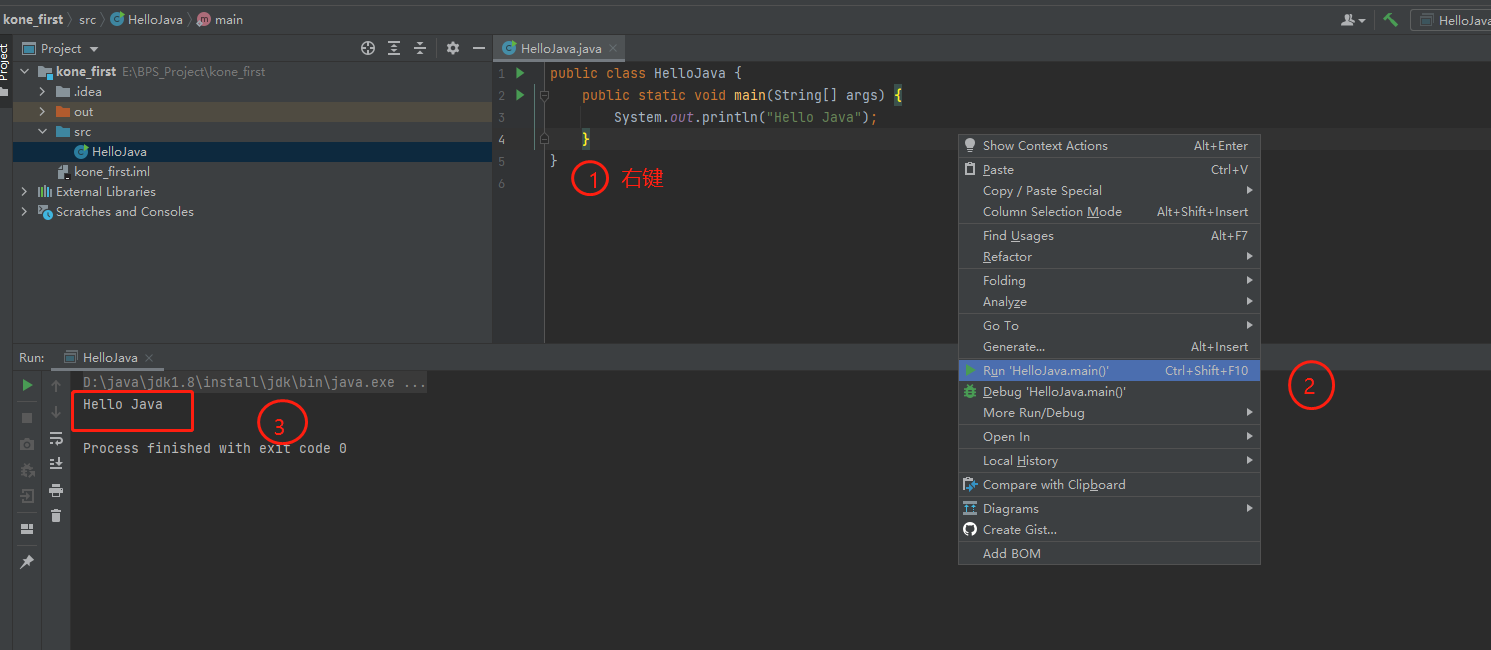Screen dimensions: 1491x650
Task: Open Local History submenu
Action: (x=1109, y=461)
